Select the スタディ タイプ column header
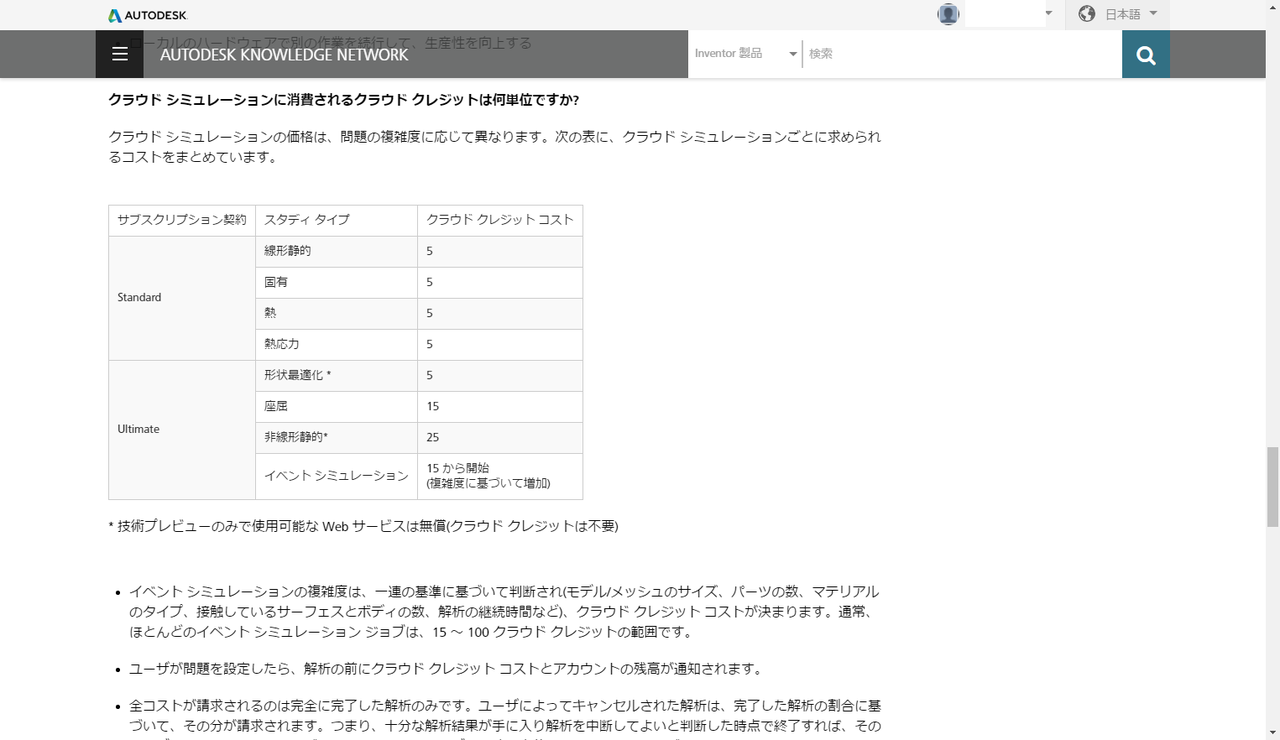 tap(337, 220)
